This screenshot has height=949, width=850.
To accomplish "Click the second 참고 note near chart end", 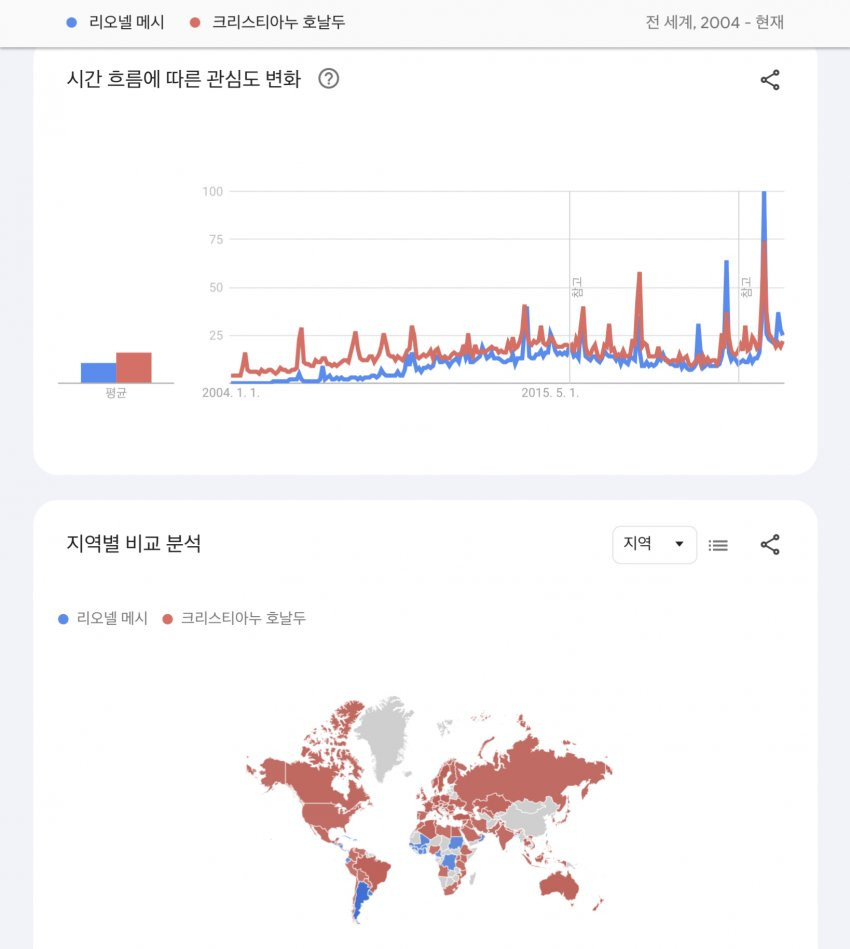I will 746,287.
